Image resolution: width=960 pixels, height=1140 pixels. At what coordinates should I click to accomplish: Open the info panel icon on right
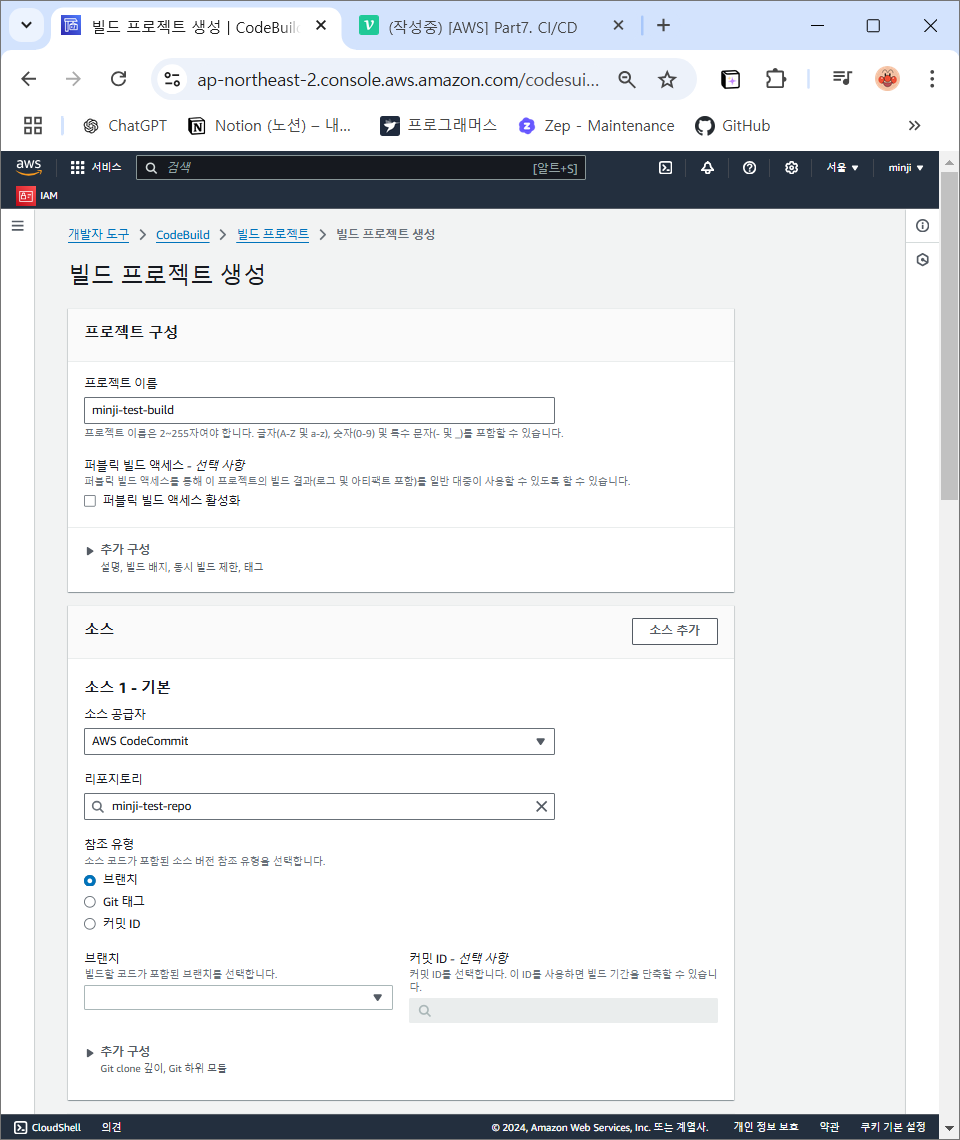[922, 226]
